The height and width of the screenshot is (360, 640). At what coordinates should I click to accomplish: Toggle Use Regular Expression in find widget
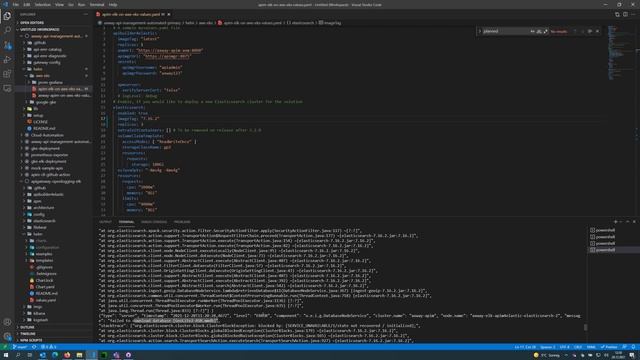tap(545, 31)
